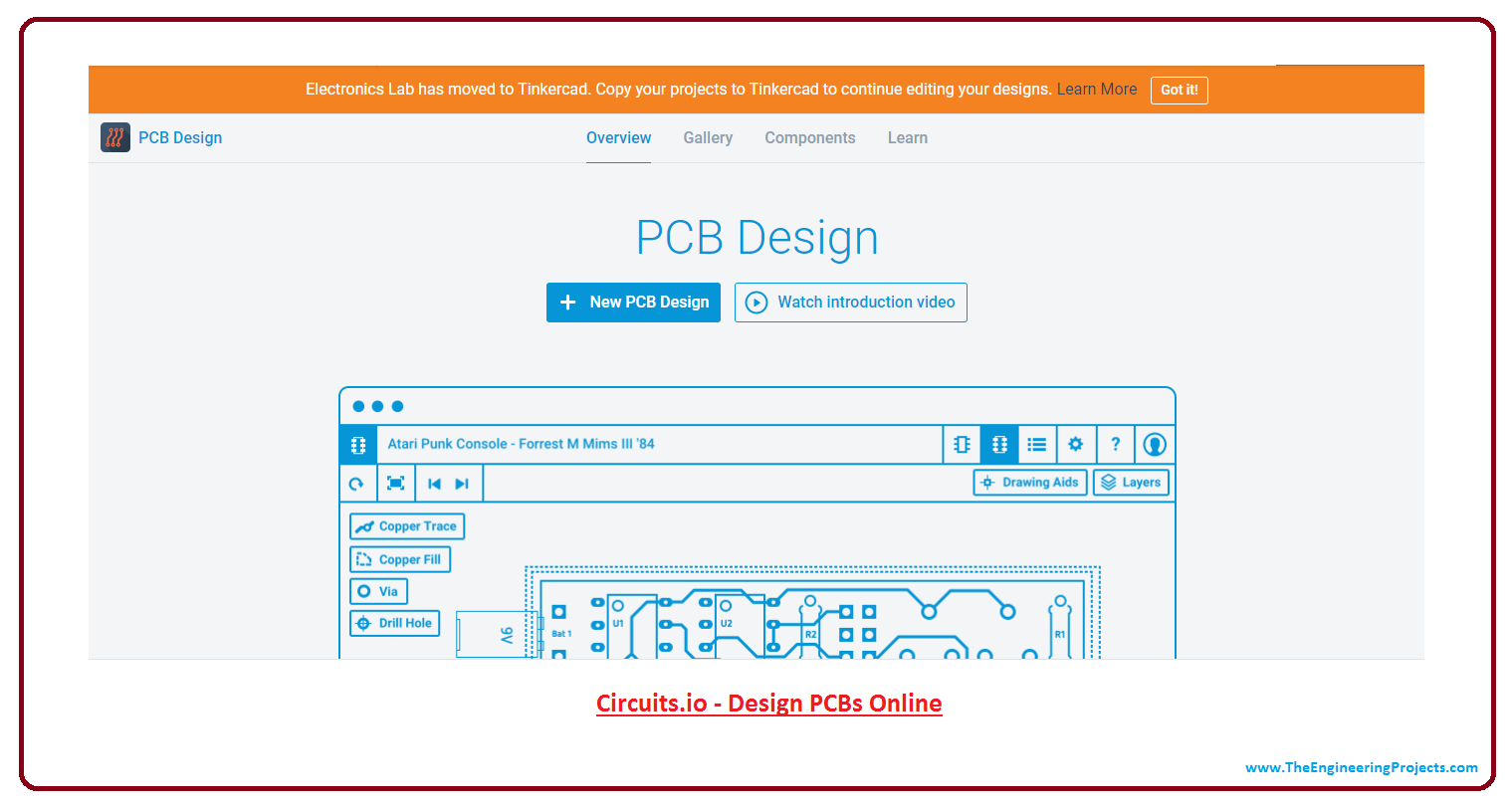The image size is (1511, 812).
Task: Open the Circuits.io Design PCBs Online link
Action: click(769, 704)
